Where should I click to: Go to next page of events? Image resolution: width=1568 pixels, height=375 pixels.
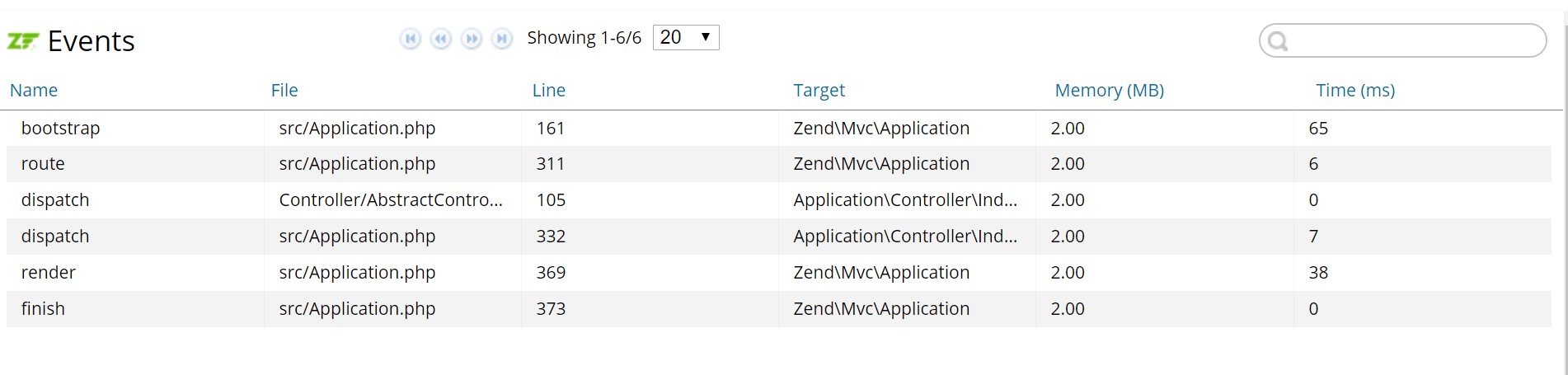[472, 39]
